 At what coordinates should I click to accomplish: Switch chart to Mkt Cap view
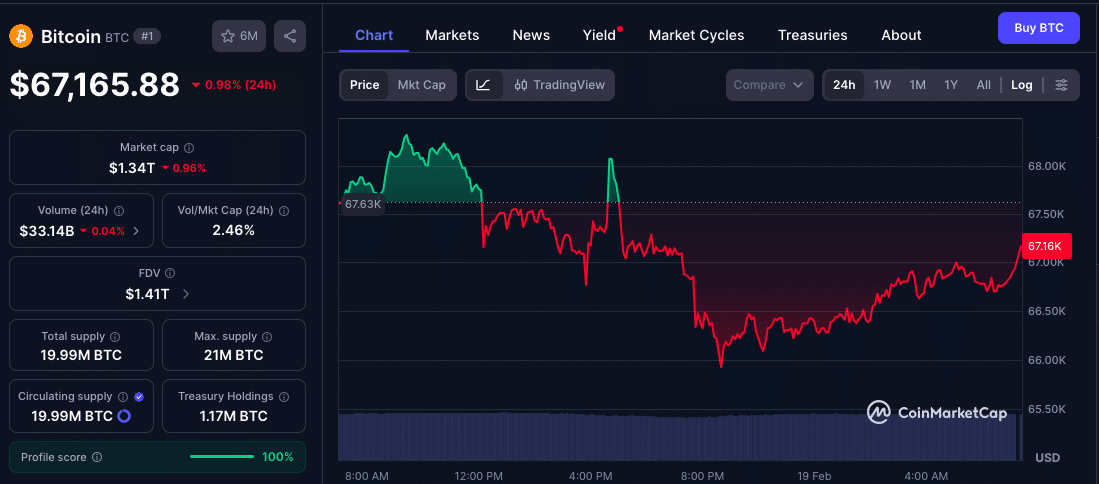pyautogui.click(x=421, y=85)
